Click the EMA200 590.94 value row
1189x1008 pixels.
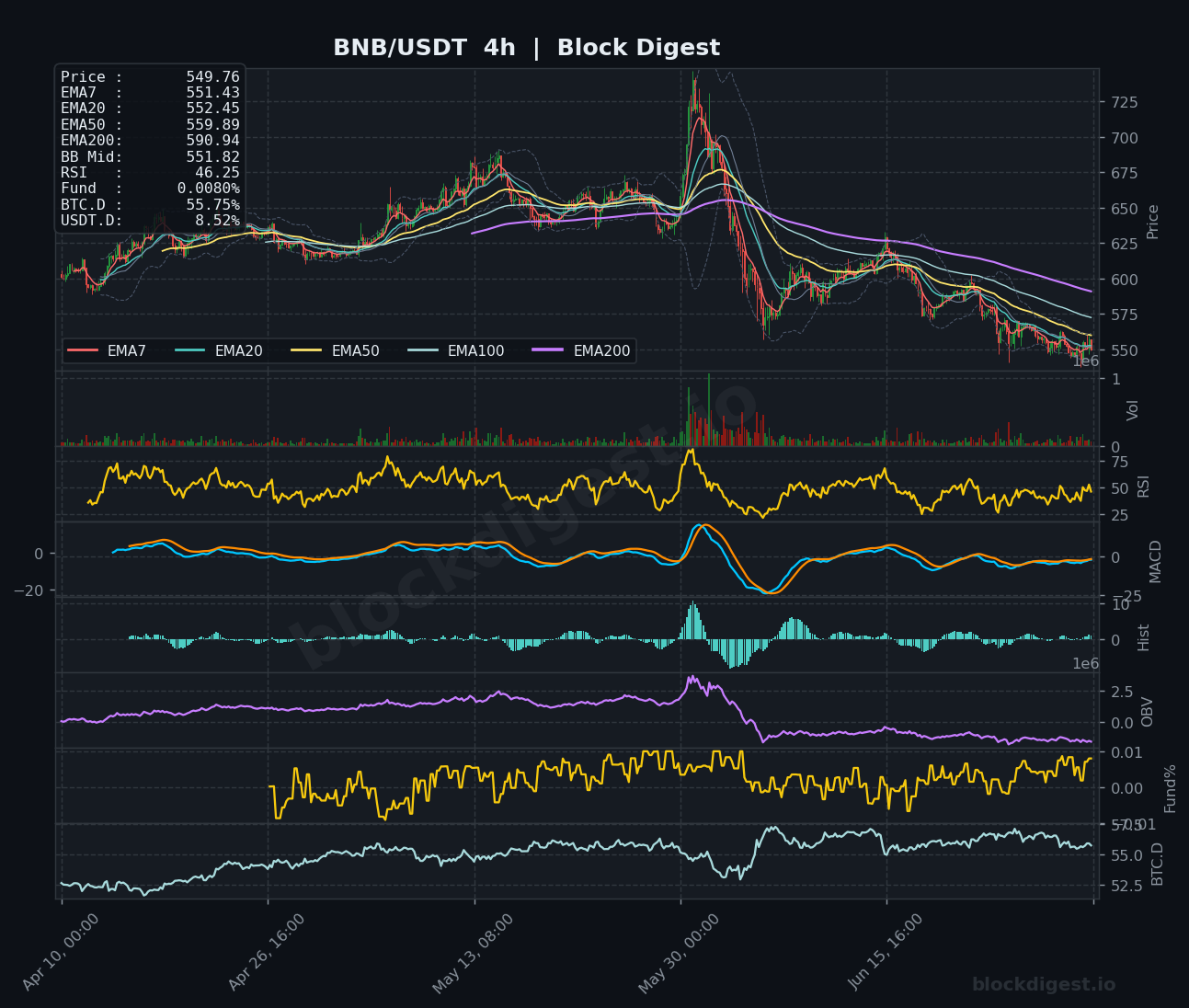[x=150, y=141]
